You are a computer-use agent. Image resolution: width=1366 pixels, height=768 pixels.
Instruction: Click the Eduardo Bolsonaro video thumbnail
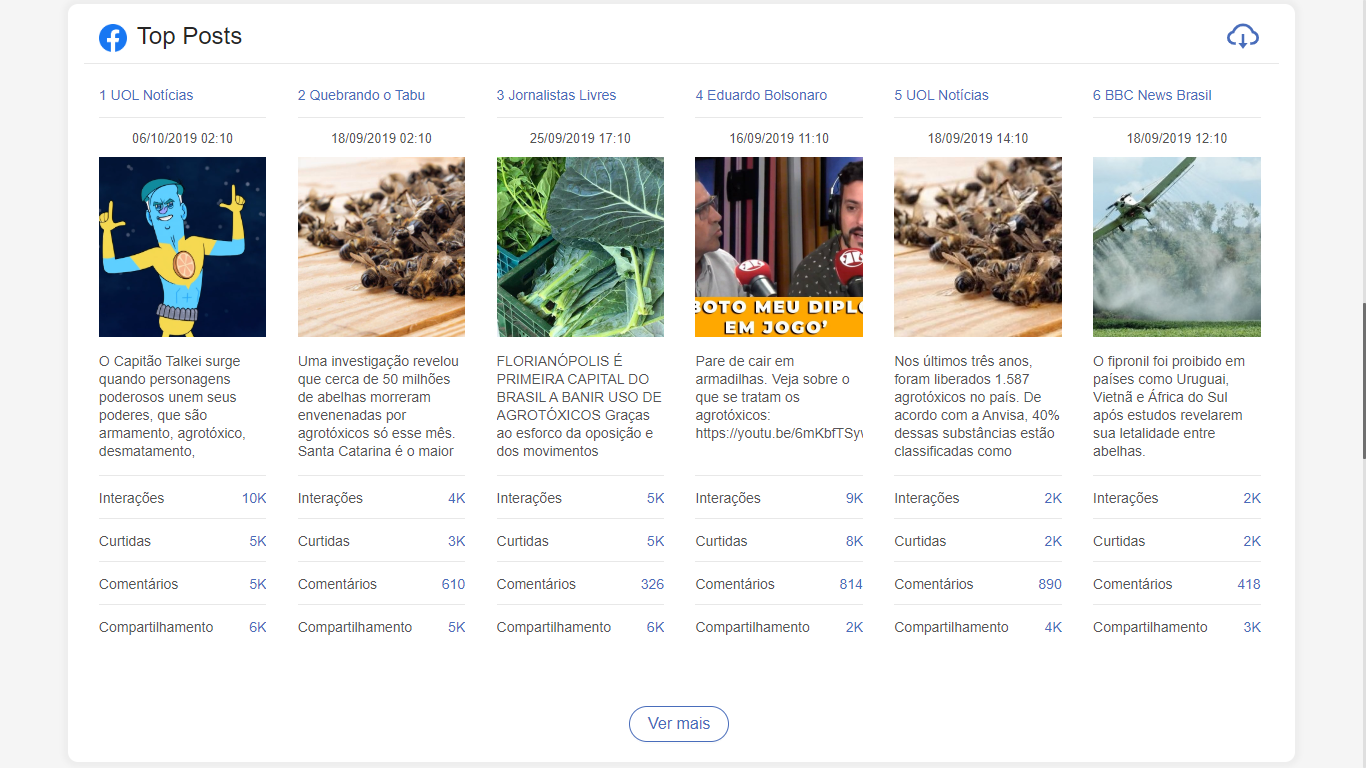point(779,247)
